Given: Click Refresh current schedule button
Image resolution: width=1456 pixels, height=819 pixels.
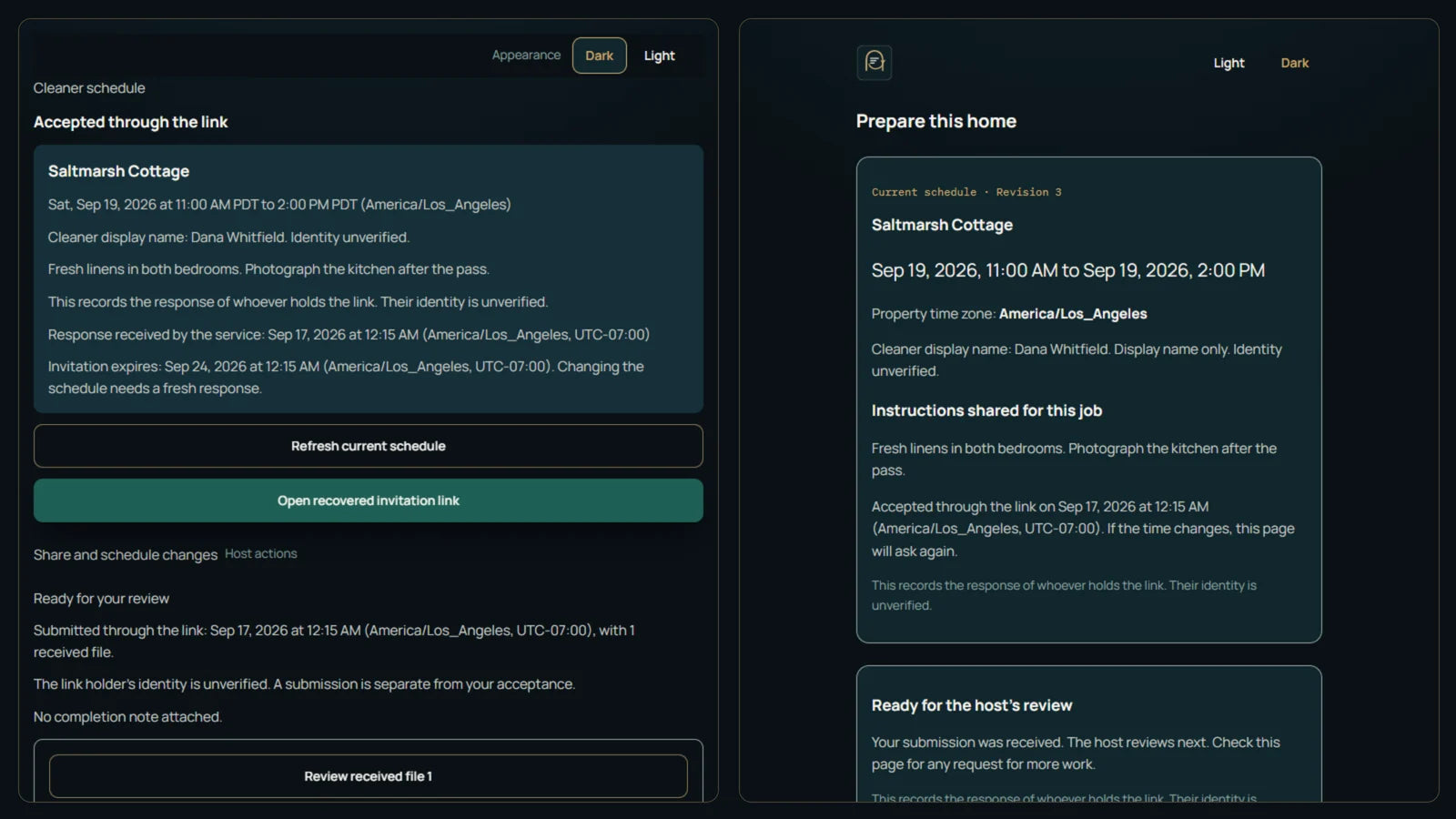Looking at the screenshot, I should coord(369,446).
